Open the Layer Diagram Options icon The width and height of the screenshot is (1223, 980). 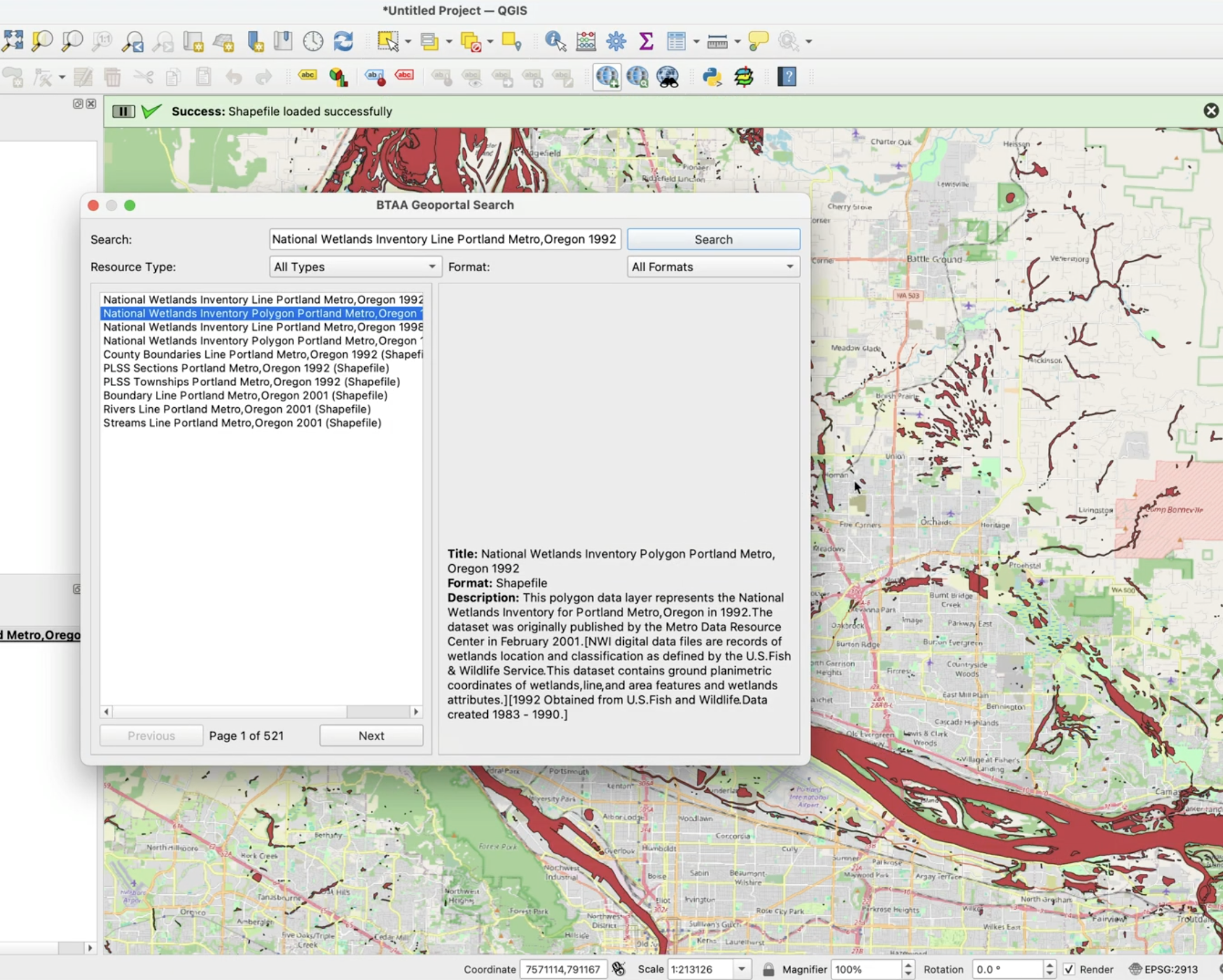(338, 76)
